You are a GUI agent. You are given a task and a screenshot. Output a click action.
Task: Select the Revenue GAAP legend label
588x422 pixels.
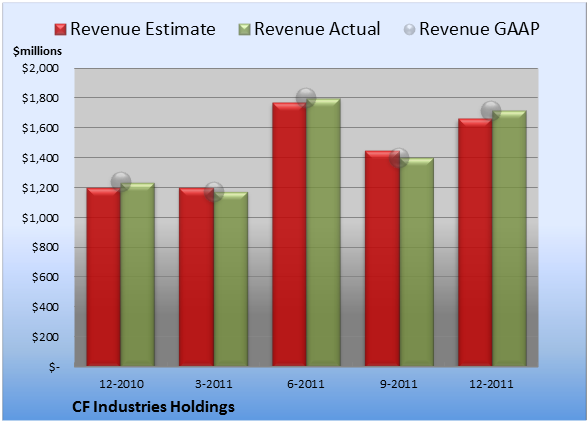[479, 29]
